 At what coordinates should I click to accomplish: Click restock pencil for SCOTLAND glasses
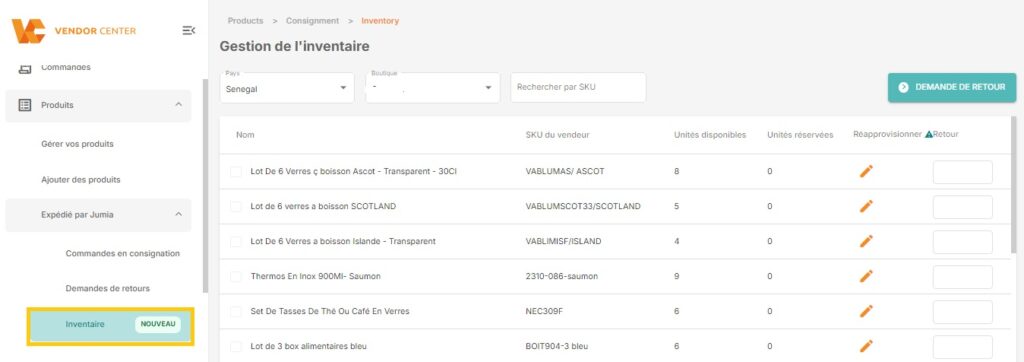[866, 206]
